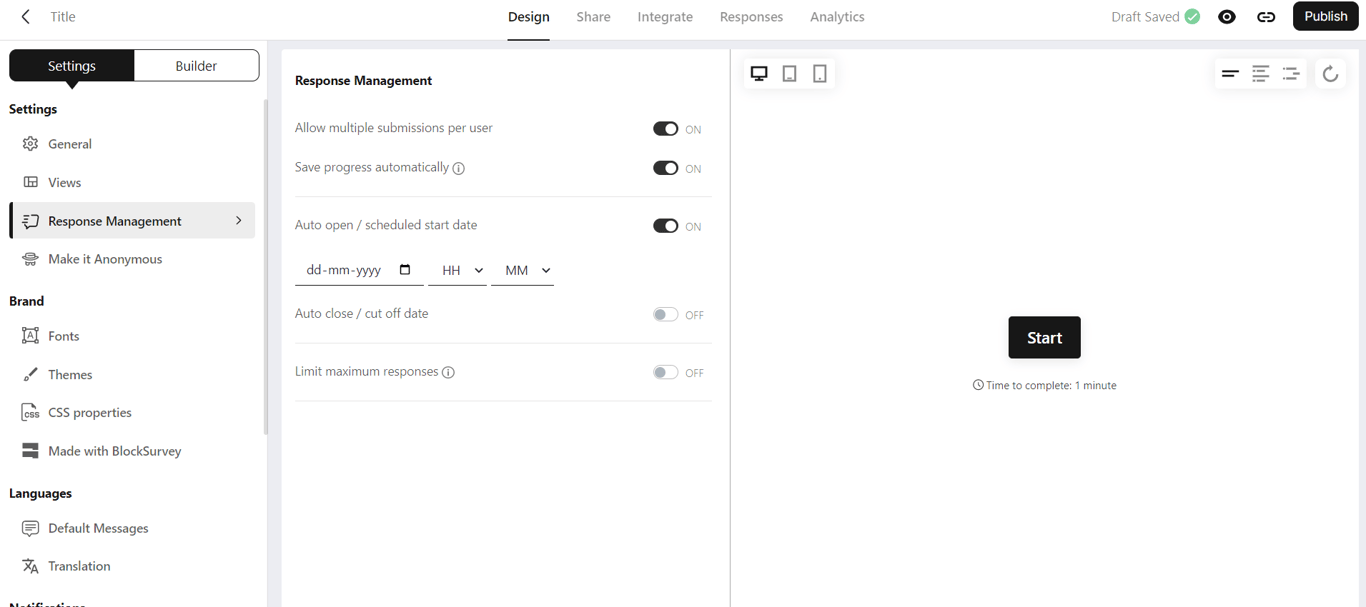Screen dimensions: 1366x607
Task: Refresh the form preview
Action: (1330, 74)
